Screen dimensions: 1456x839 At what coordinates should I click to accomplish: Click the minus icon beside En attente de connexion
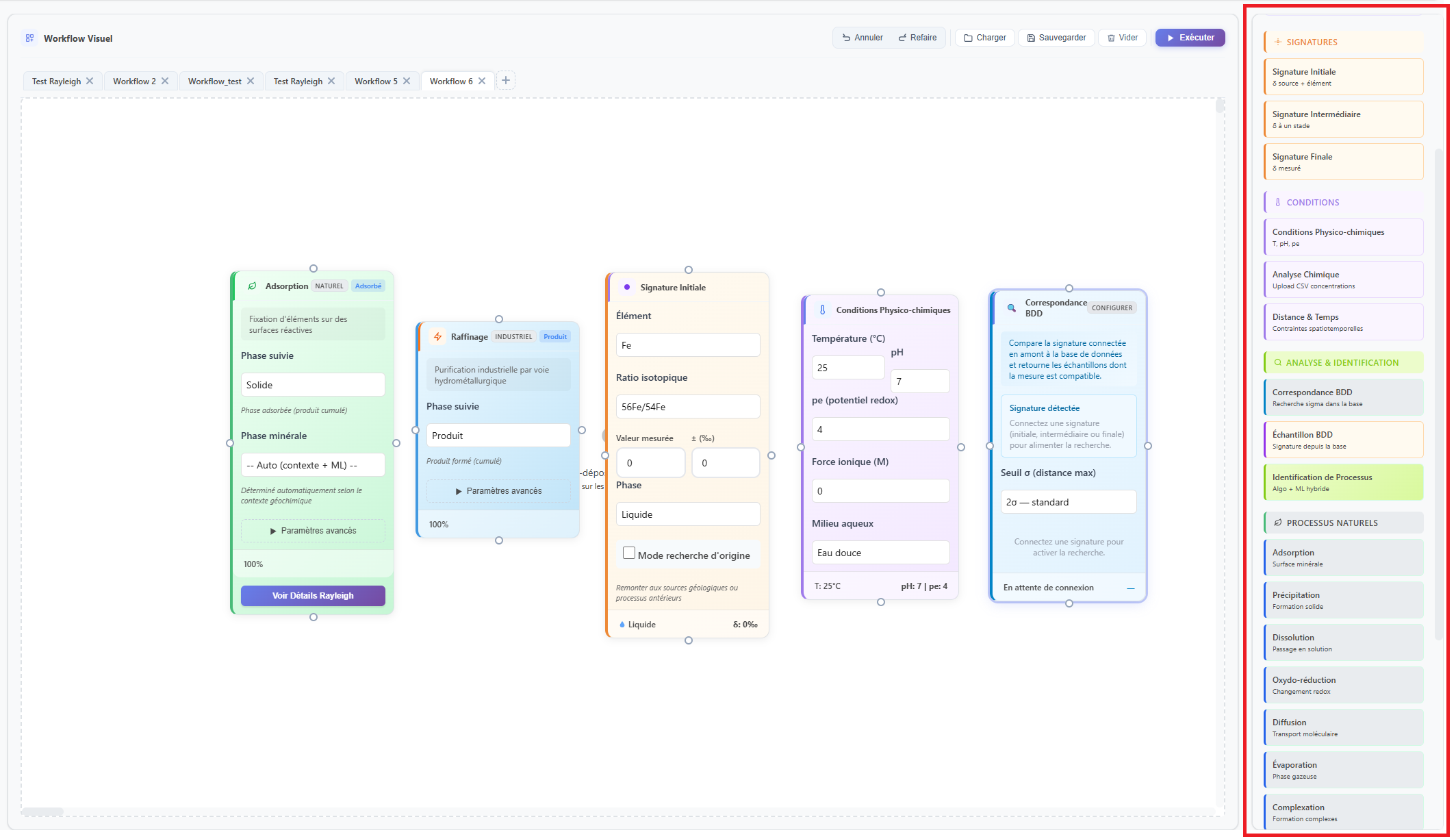1131,588
